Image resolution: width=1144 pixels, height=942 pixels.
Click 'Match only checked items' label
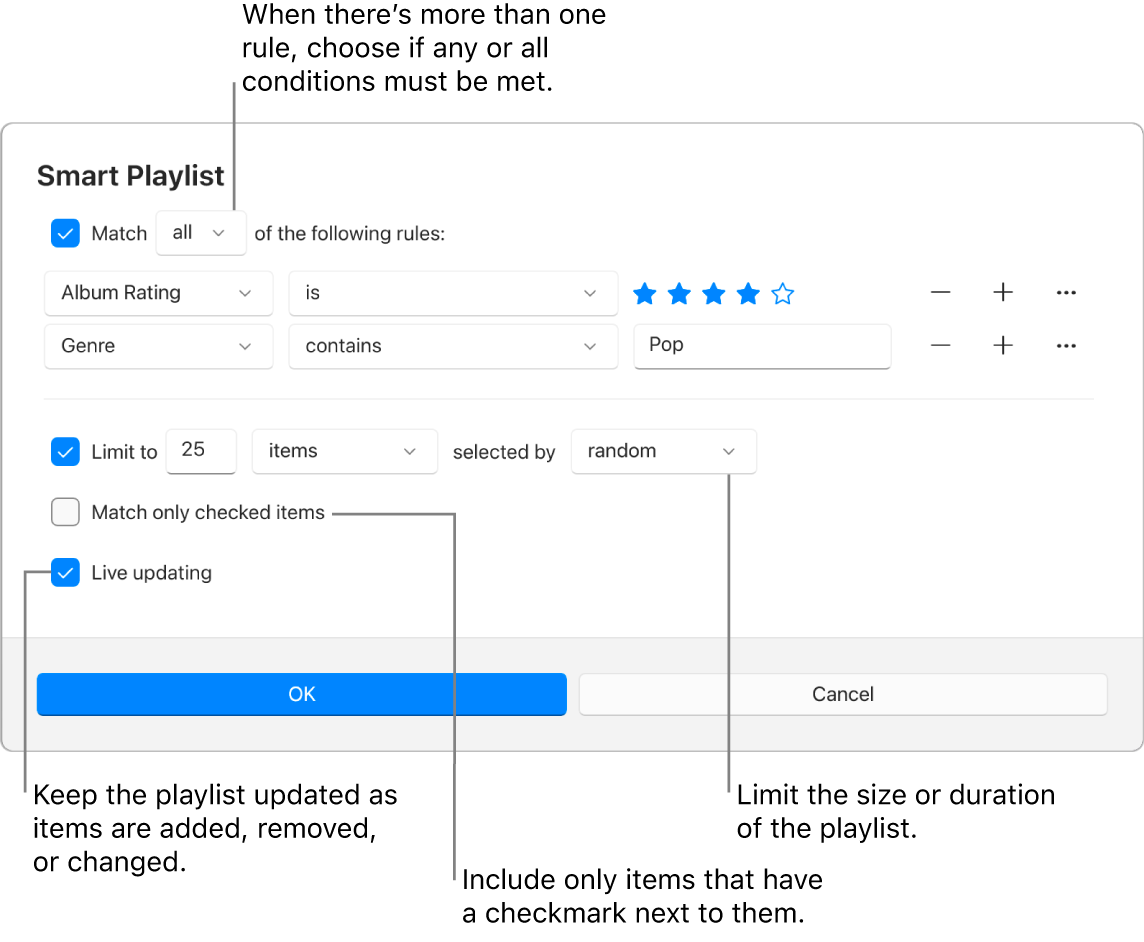pyautogui.click(x=208, y=512)
